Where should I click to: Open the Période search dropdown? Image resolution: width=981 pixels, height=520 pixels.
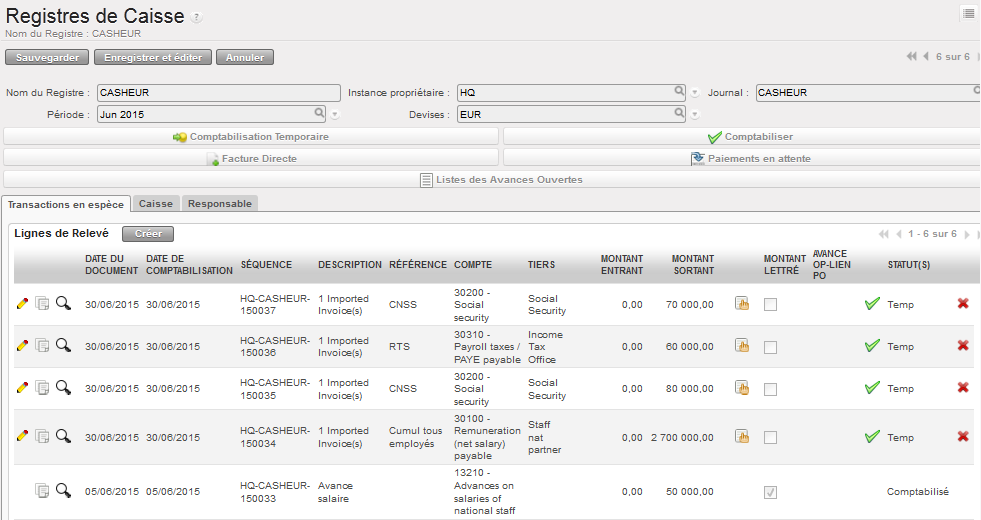click(320, 114)
